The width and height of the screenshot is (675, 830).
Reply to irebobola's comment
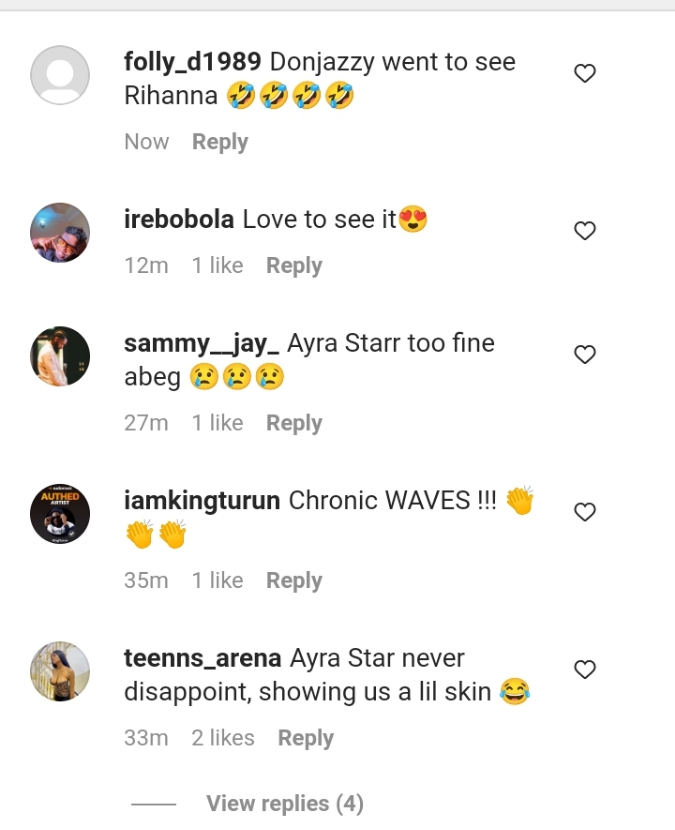pyautogui.click(x=294, y=266)
